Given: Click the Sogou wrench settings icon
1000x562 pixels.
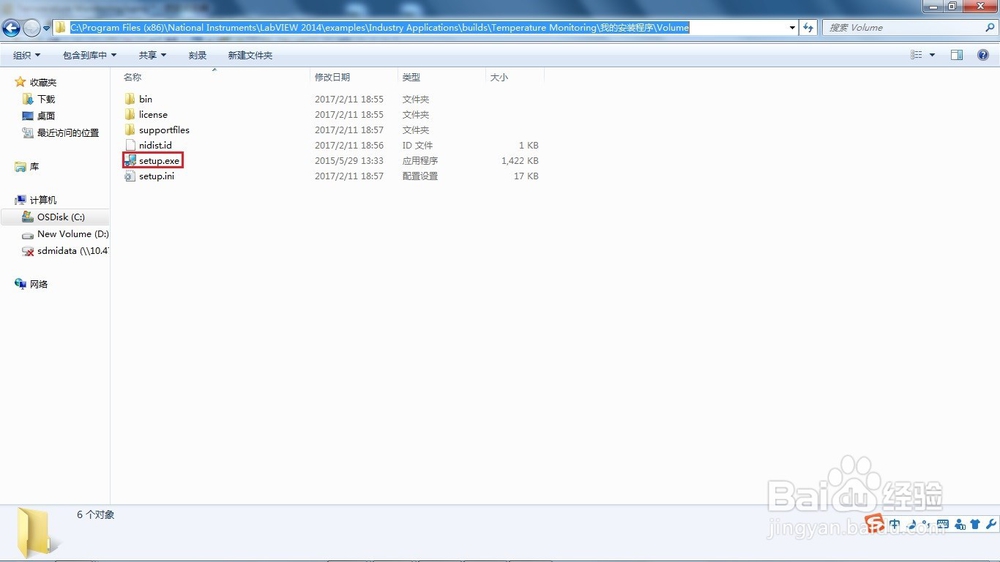Looking at the screenshot, I should 990,524.
